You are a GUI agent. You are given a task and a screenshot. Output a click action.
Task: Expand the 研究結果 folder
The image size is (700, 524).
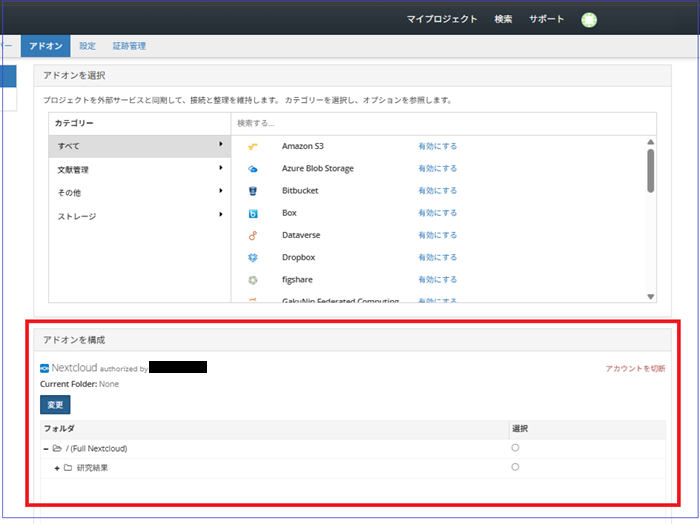point(57,468)
